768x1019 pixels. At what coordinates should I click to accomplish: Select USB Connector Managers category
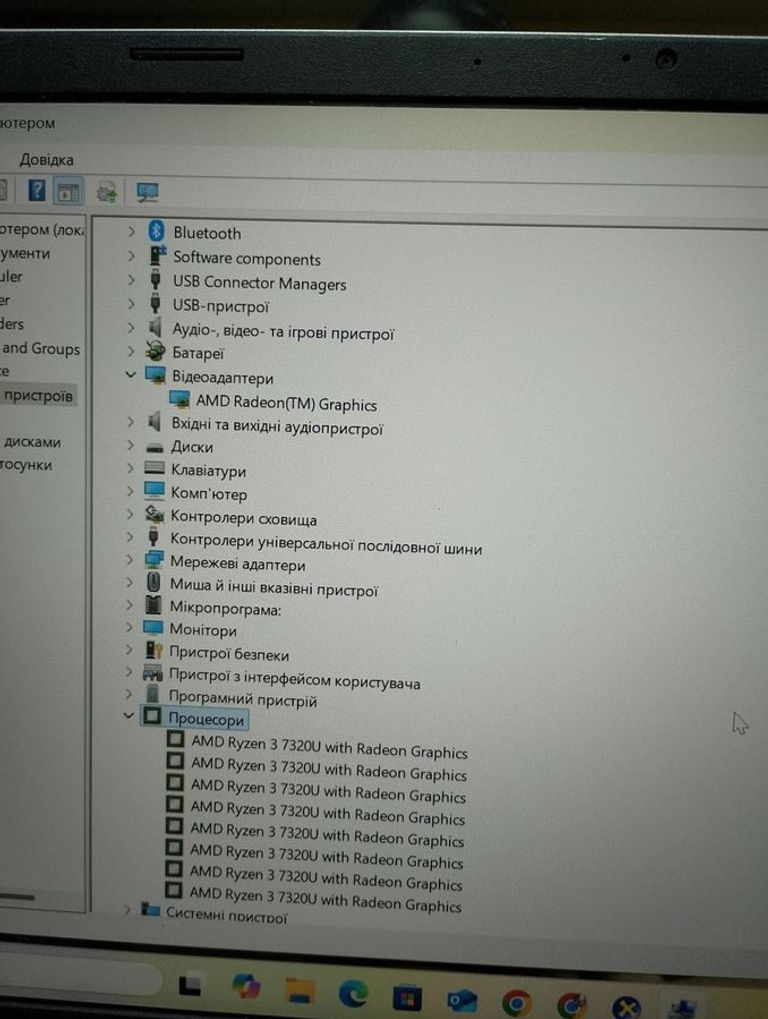click(x=259, y=283)
